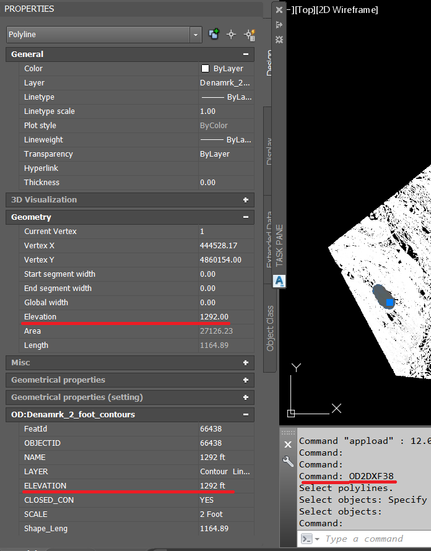The image size is (431, 551).
Task: Expand Geometrical properties (setting) section
Action: tap(246, 397)
